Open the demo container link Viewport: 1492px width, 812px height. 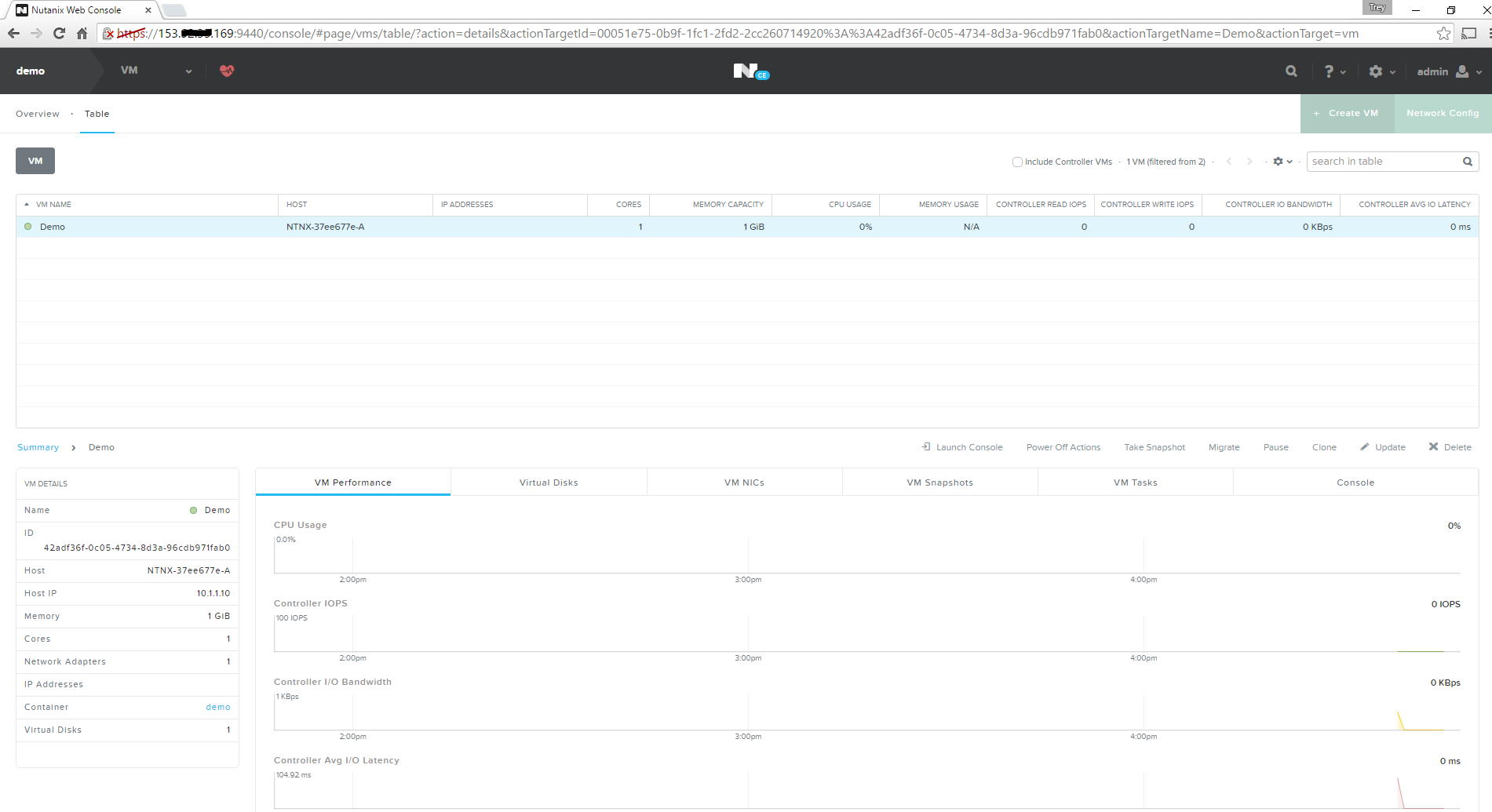pos(218,707)
